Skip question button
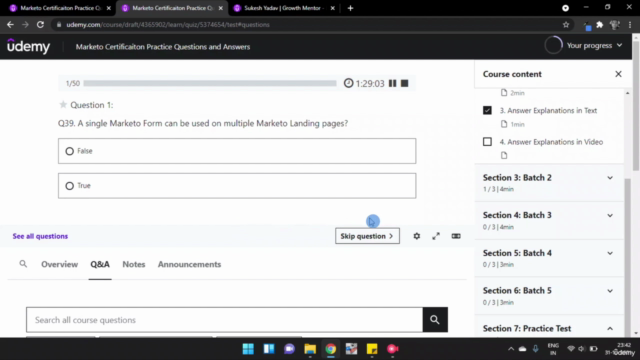 [x=367, y=236]
